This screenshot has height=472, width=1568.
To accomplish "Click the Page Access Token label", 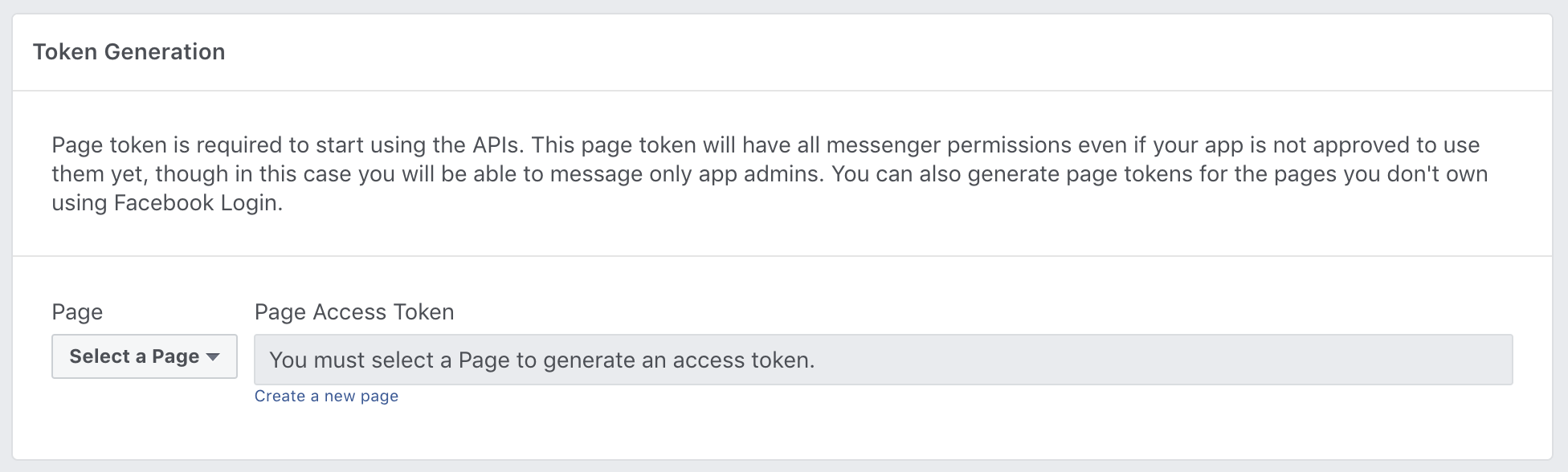I will [x=353, y=311].
